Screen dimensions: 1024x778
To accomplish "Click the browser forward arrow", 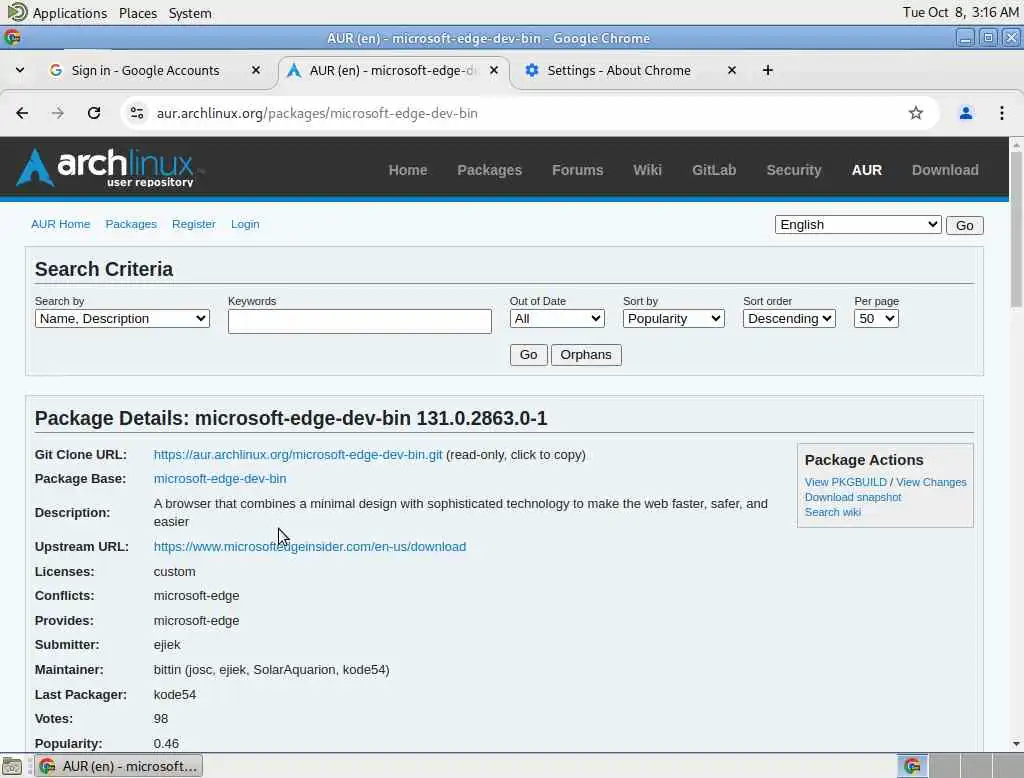I will (58, 113).
